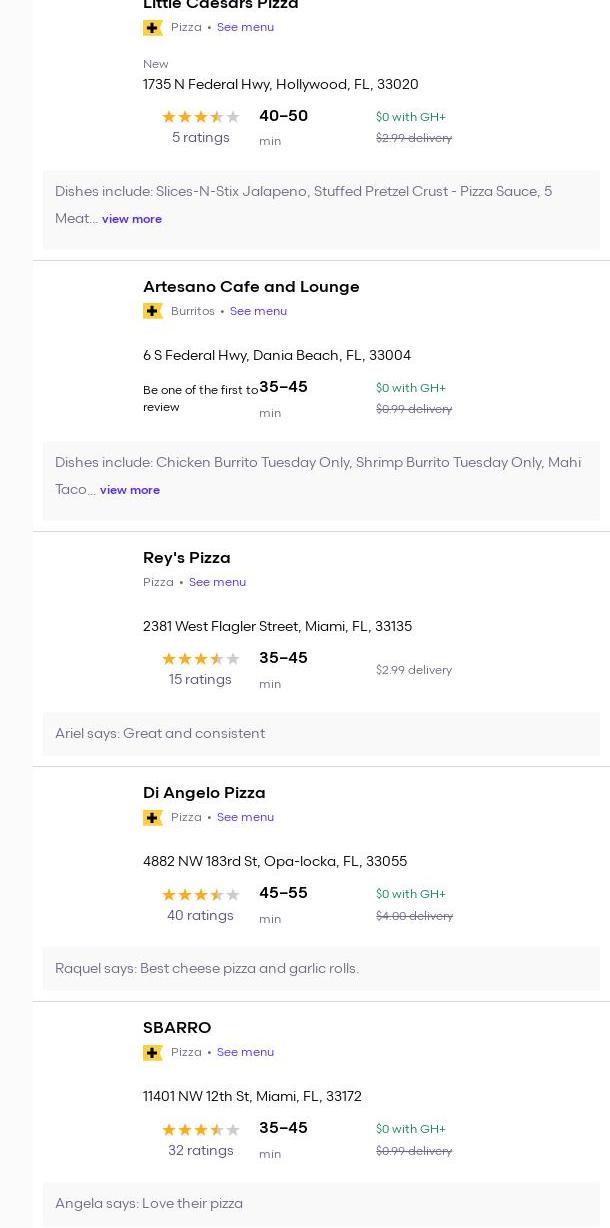610x1228 pixels.
Task: Open See menu for Little Caesars Pizza
Action: (245, 27)
